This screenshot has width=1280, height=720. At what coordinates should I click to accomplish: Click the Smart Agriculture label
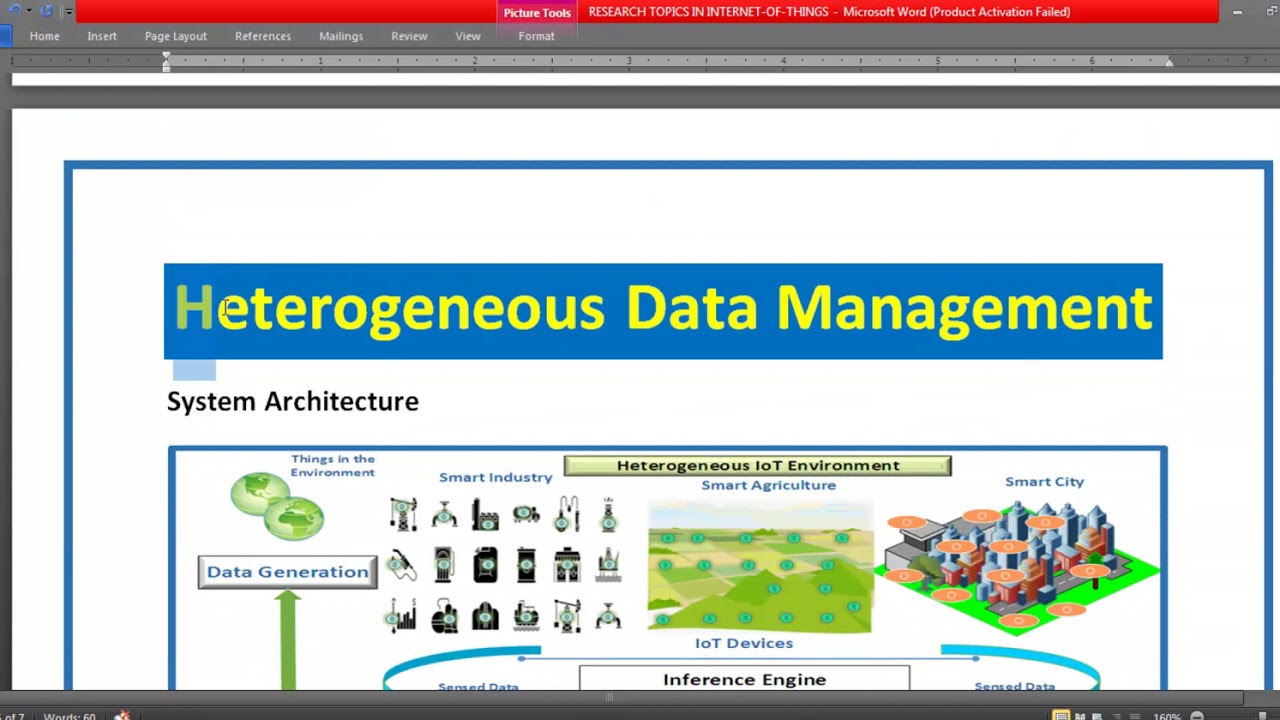[x=768, y=485]
